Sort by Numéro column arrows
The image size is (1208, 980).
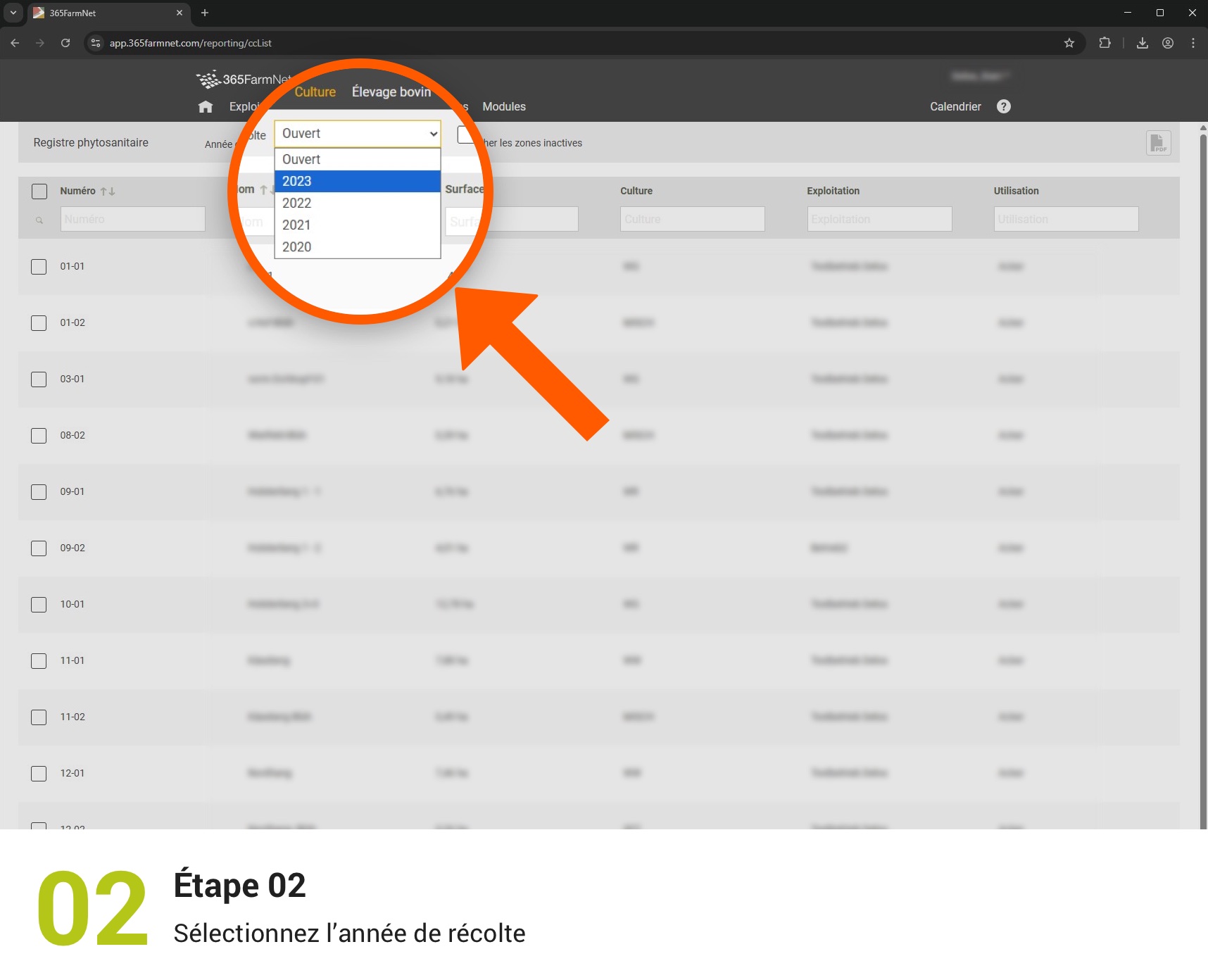pyautogui.click(x=108, y=191)
